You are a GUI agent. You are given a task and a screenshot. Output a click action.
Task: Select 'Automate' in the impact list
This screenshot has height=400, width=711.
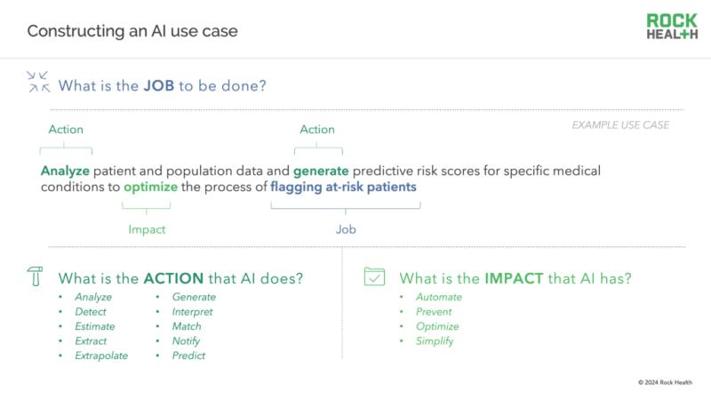coord(438,297)
